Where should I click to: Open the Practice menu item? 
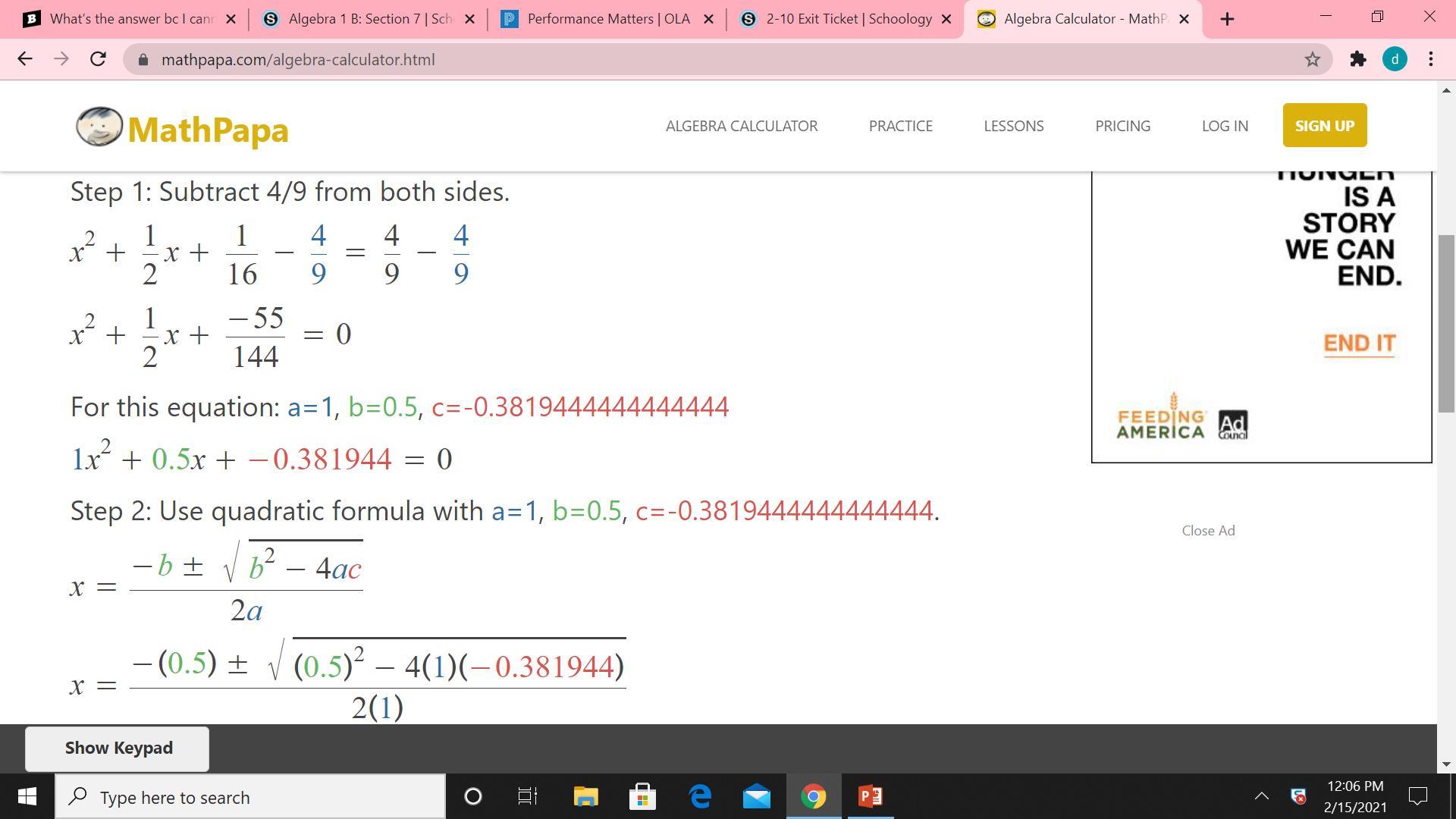(x=900, y=126)
